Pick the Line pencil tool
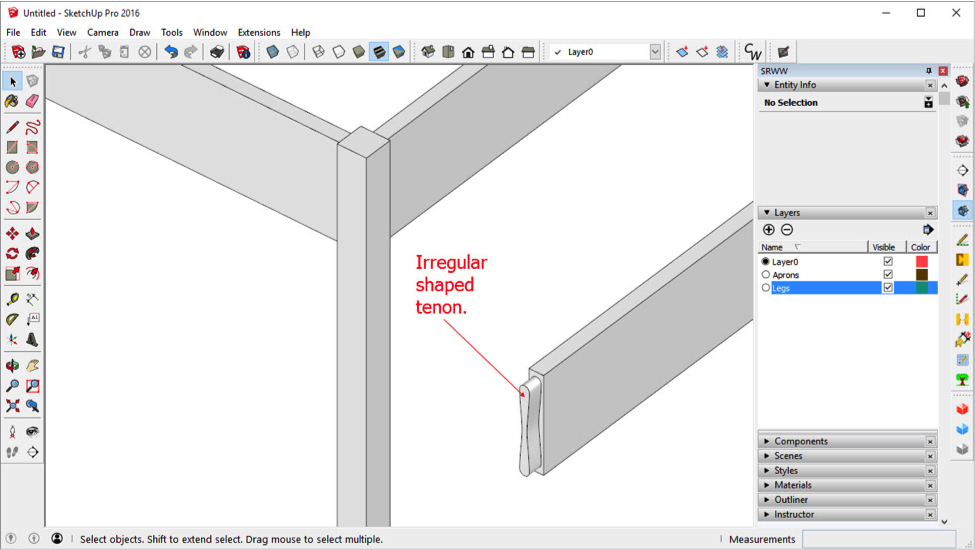This screenshot has height=550, width=975. pos(12,127)
